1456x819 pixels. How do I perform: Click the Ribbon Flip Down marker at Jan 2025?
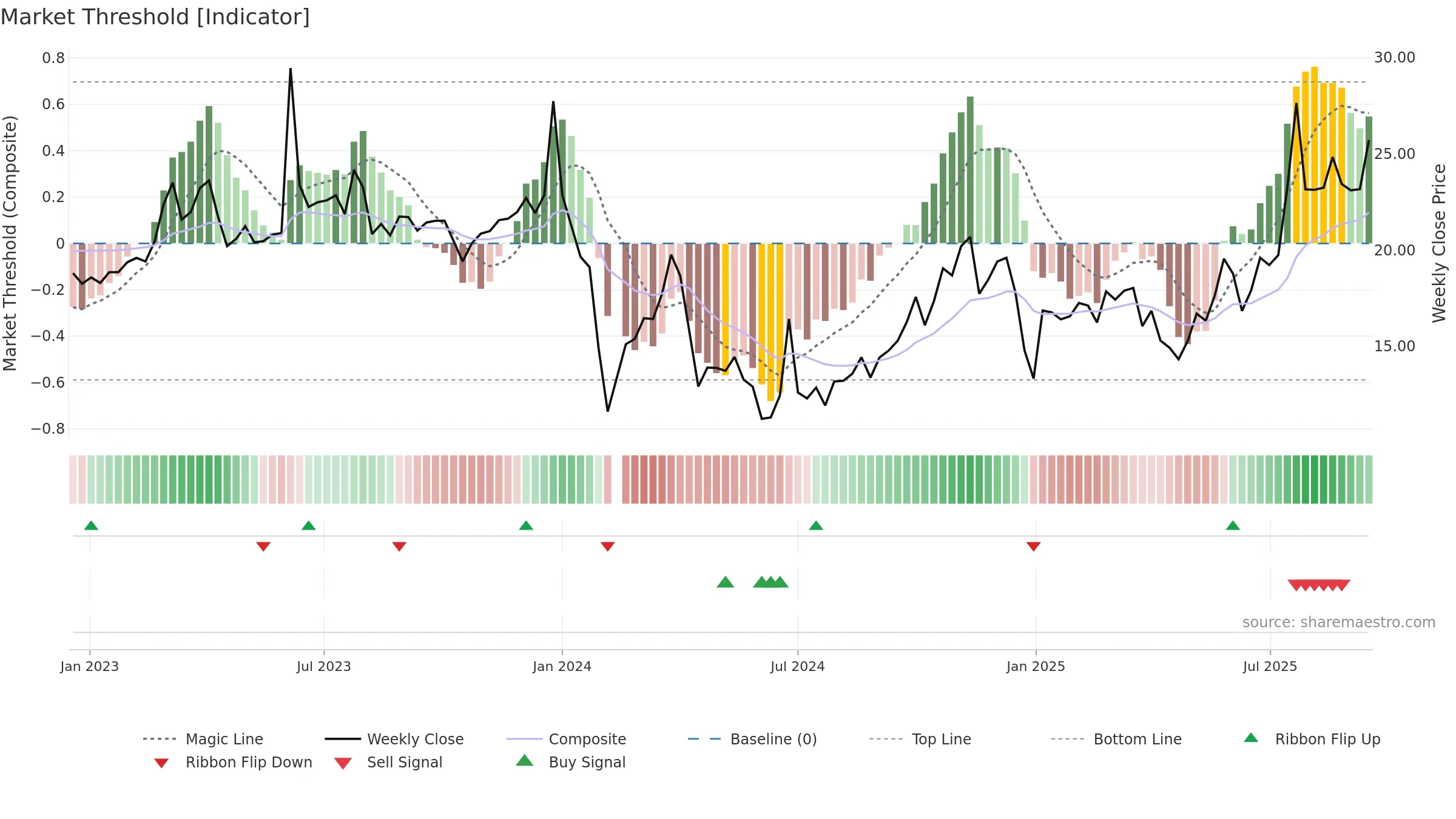(1034, 547)
